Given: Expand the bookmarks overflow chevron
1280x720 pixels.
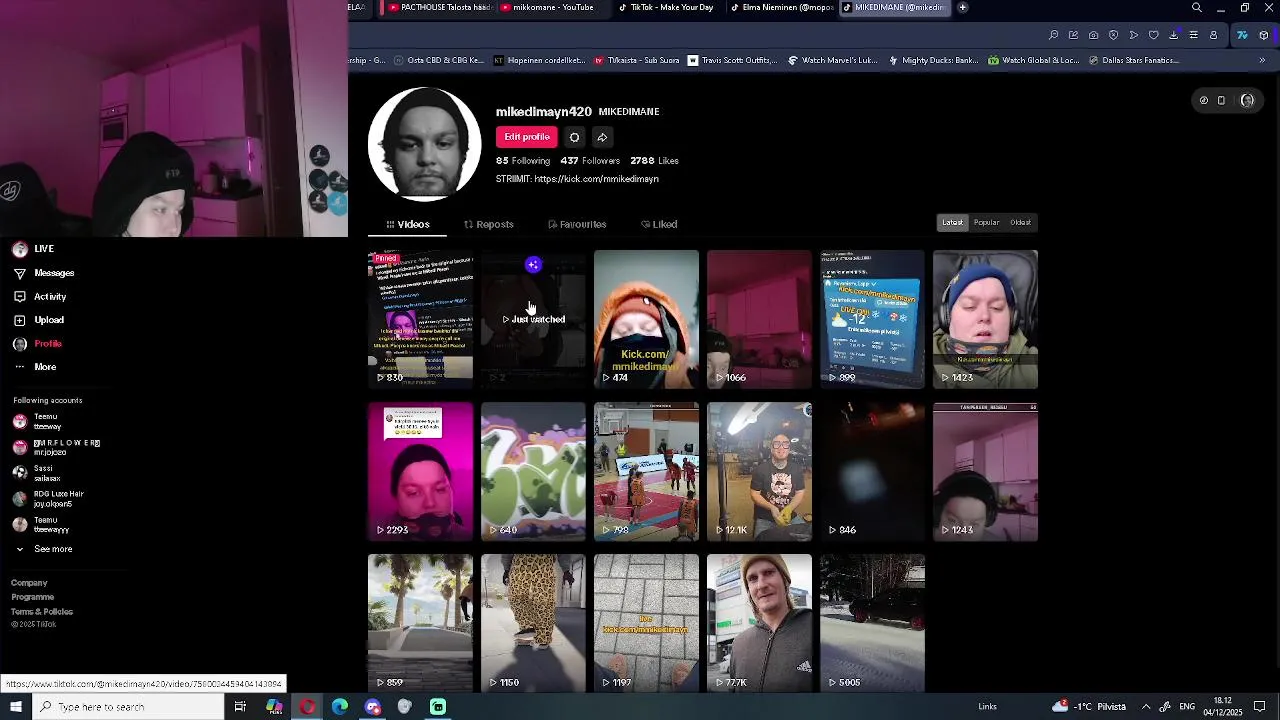Looking at the screenshot, I should [x=1262, y=60].
